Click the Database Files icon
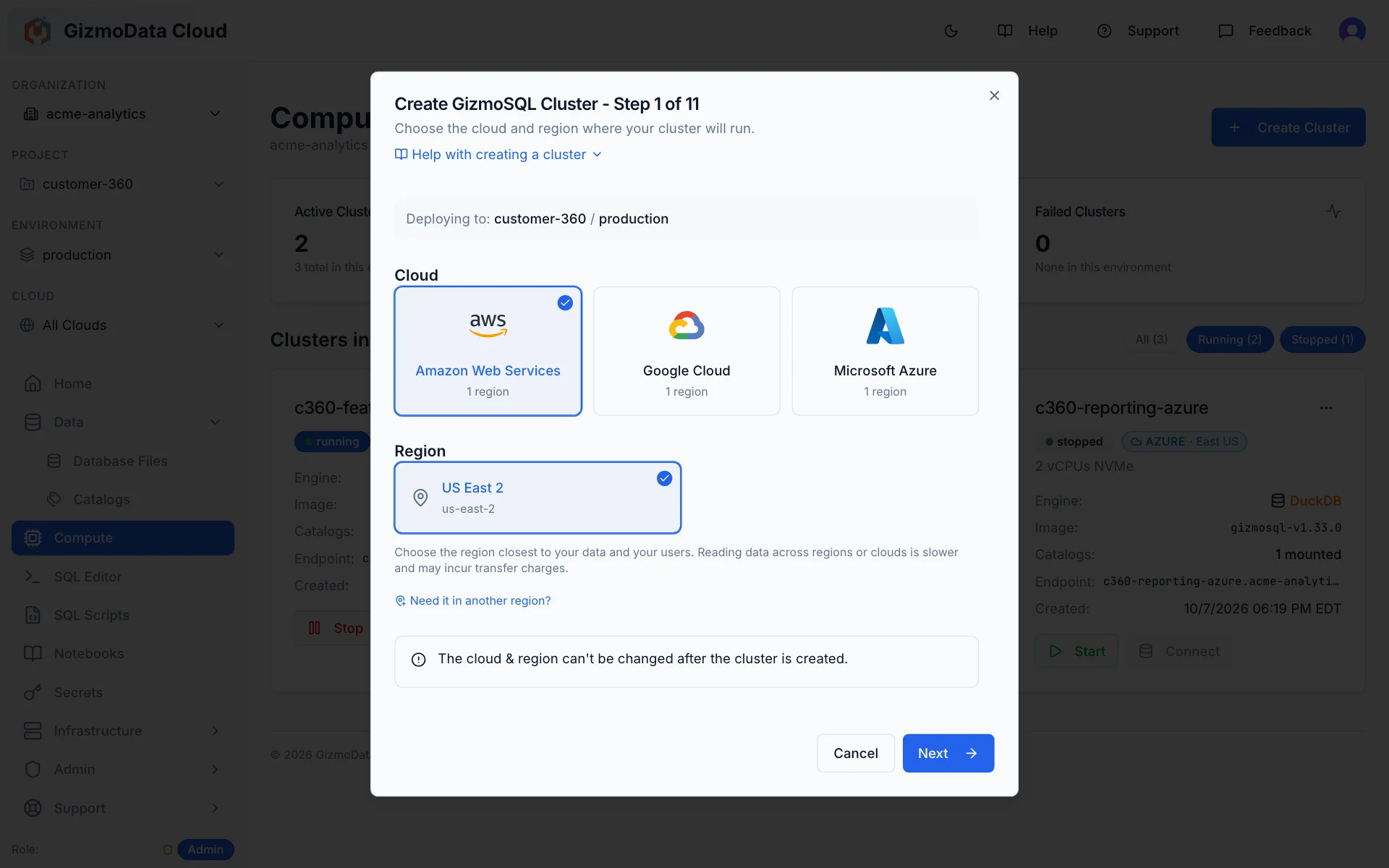 [54, 461]
